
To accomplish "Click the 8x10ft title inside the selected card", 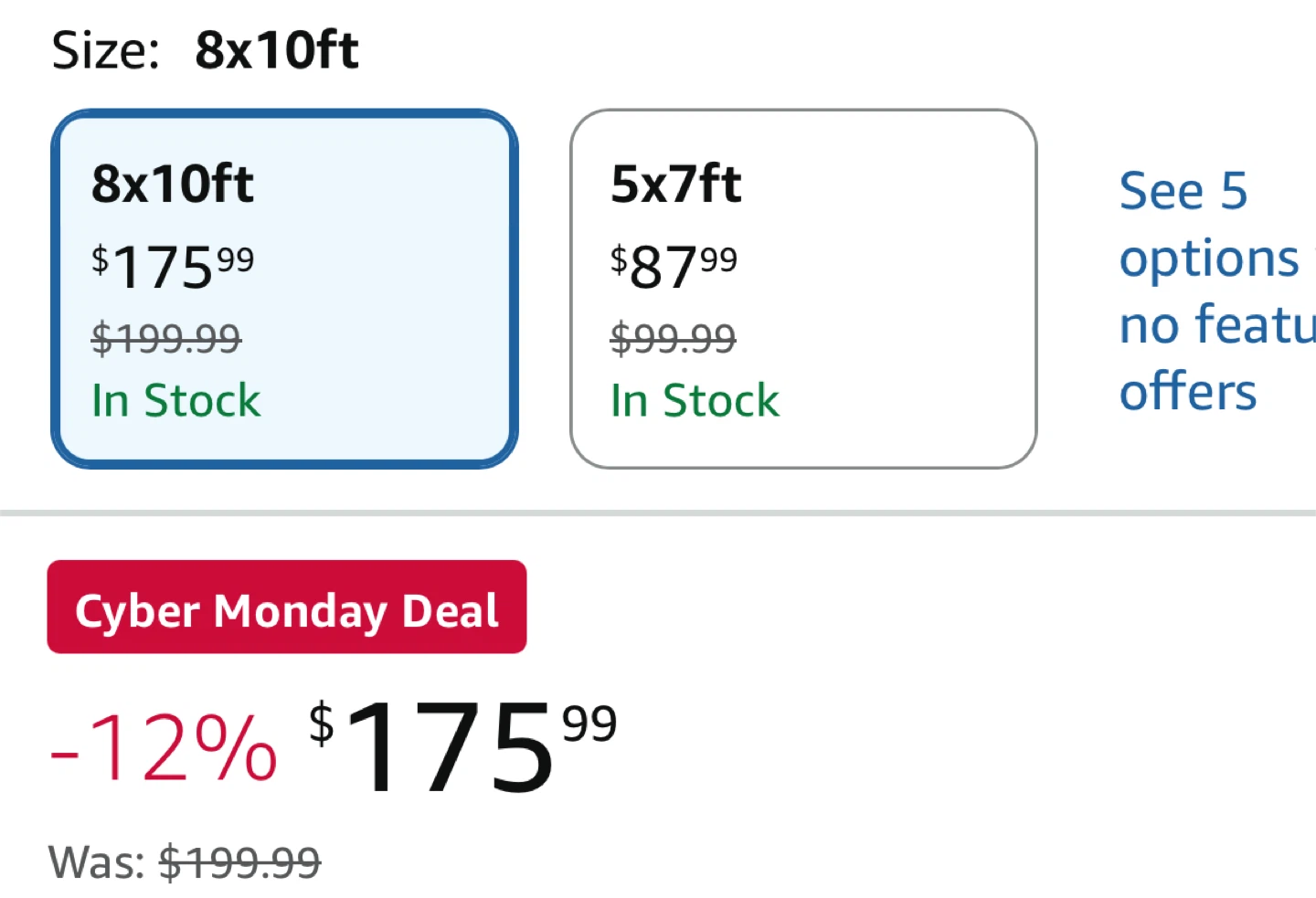I will point(173,184).
